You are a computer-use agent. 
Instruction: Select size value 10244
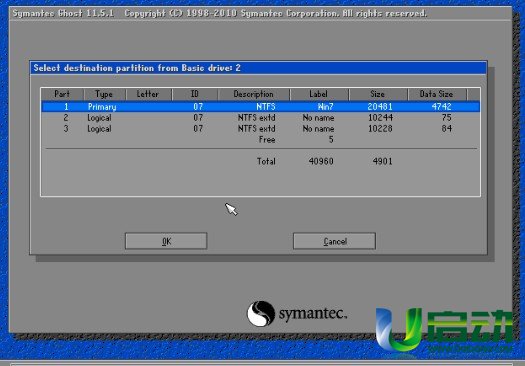(x=380, y=118)
